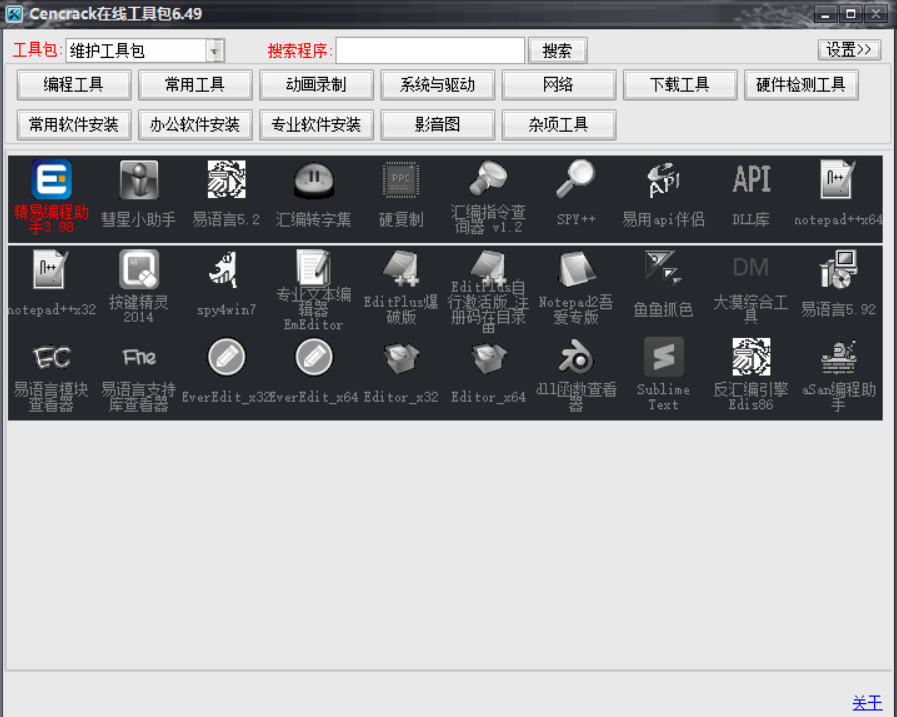This screenshot has height=717, width=897.
Task: Launch EverEdit_x64 icon
Action: 313,358
